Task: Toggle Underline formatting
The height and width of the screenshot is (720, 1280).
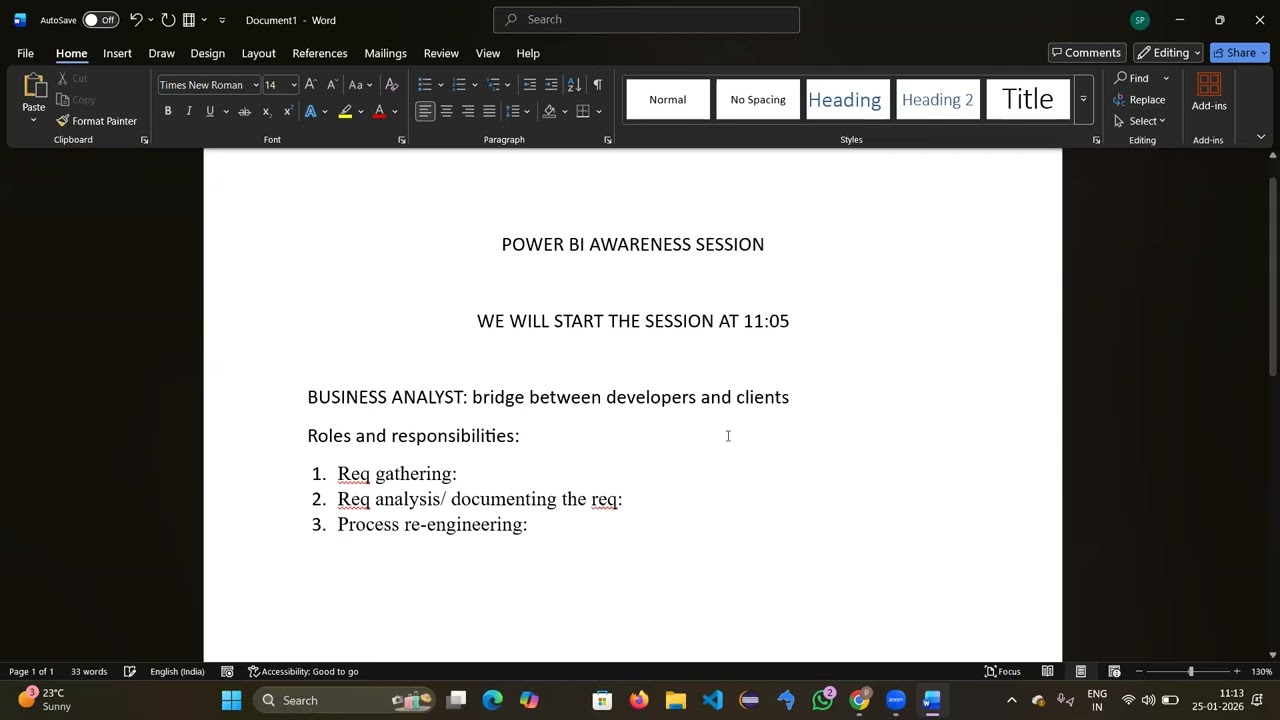Action: pos(210,111)
